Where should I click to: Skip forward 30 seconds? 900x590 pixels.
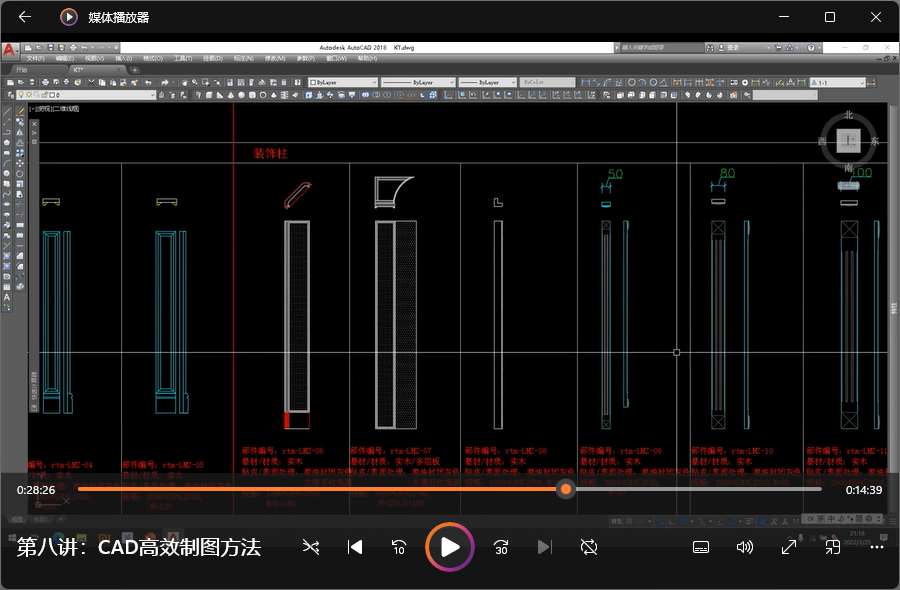(501, 547)
